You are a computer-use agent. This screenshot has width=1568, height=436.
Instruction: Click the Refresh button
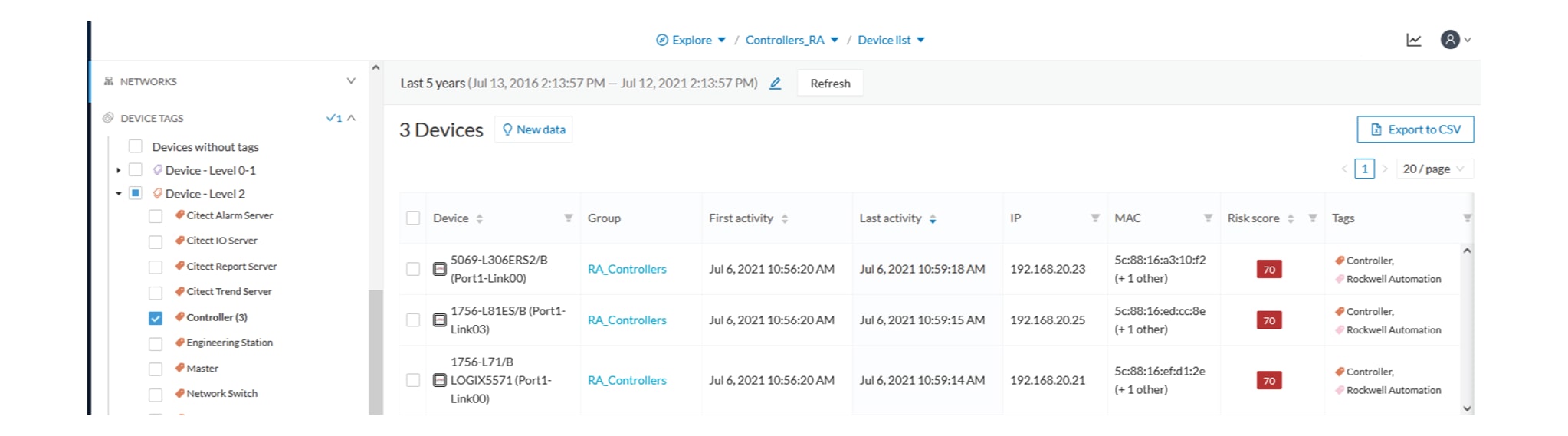[x=830, y=83]
